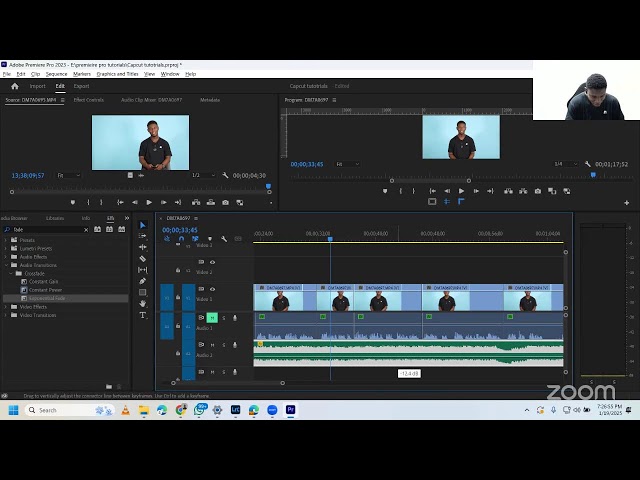Toggle lock on Audio 1 track
This screenshot has width=640, height=480.
point(178,325)
